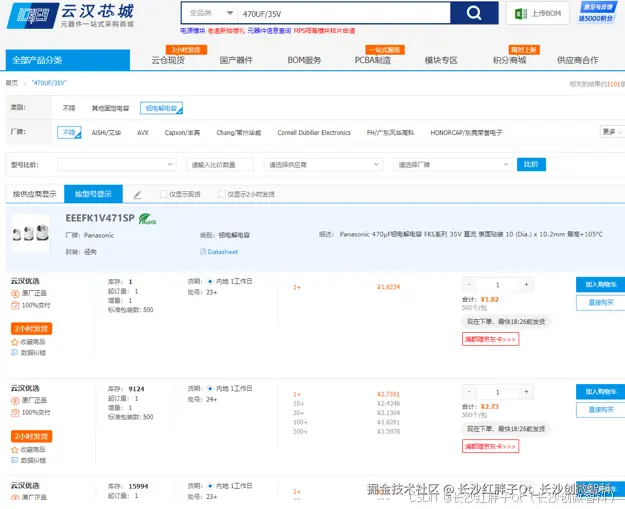Image resolution: width=625 pixels, height=509 pixels.
Task: Open the PCBA制造 nav item
Action: click(373, 60)
